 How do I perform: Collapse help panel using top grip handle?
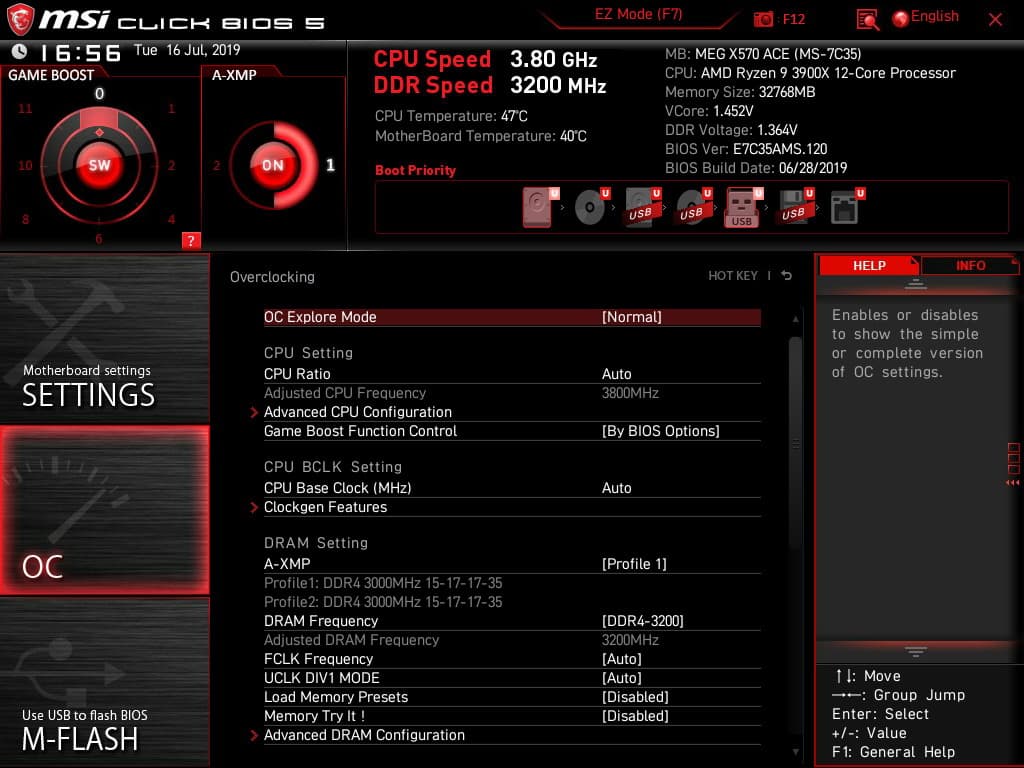[x=916, y=284]
